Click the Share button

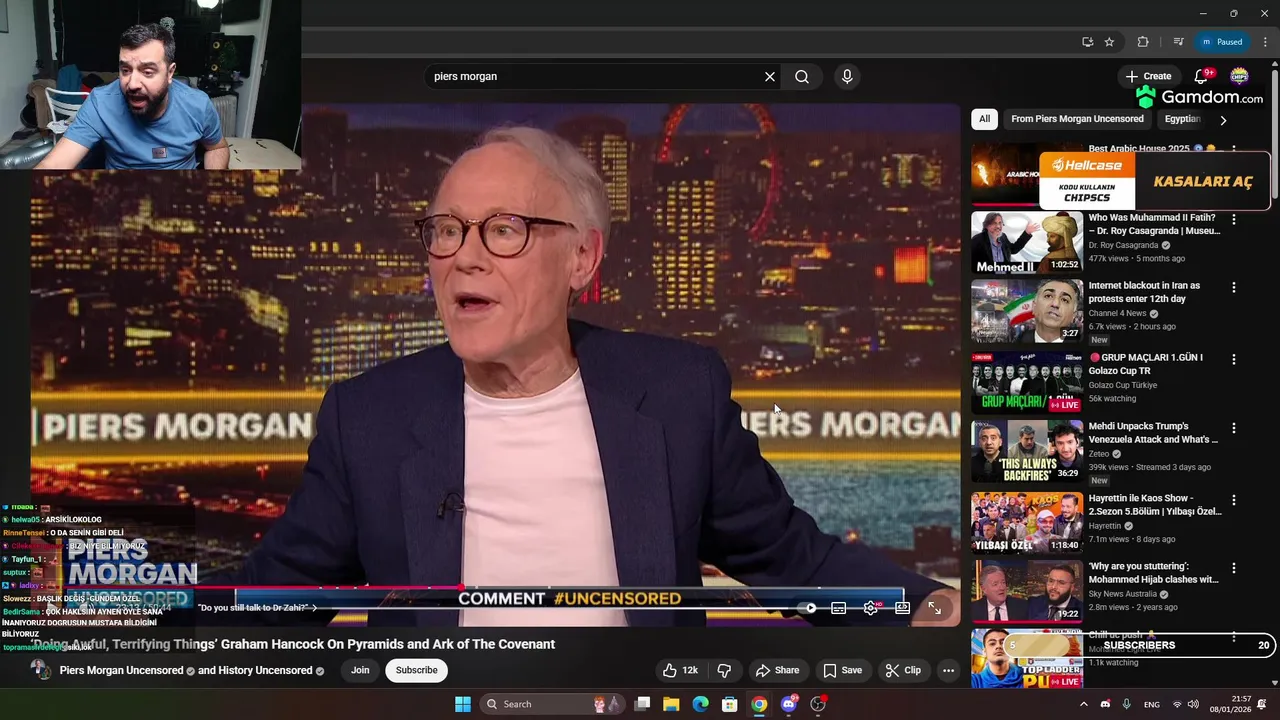(x=777, y=671)
